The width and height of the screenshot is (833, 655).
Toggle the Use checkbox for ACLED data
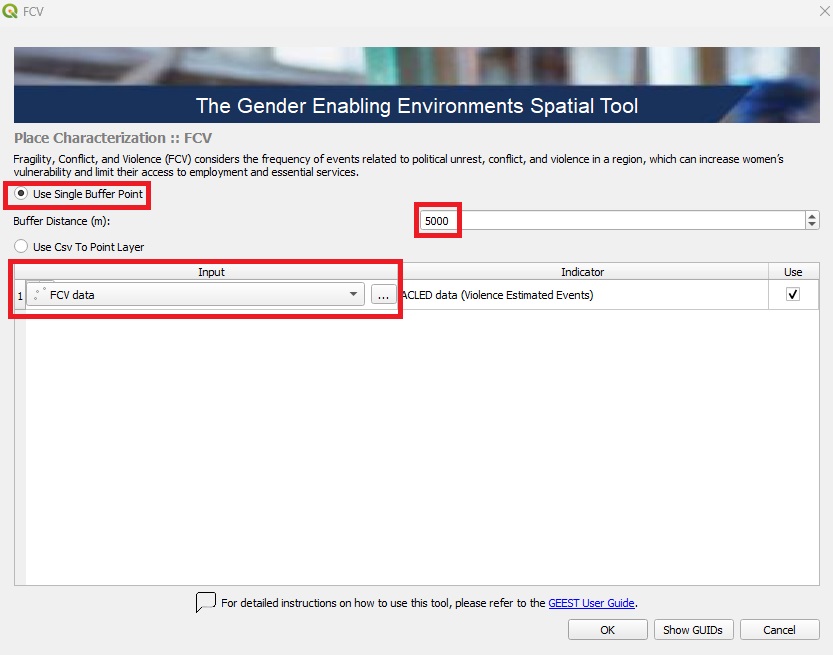pos(793,294)
